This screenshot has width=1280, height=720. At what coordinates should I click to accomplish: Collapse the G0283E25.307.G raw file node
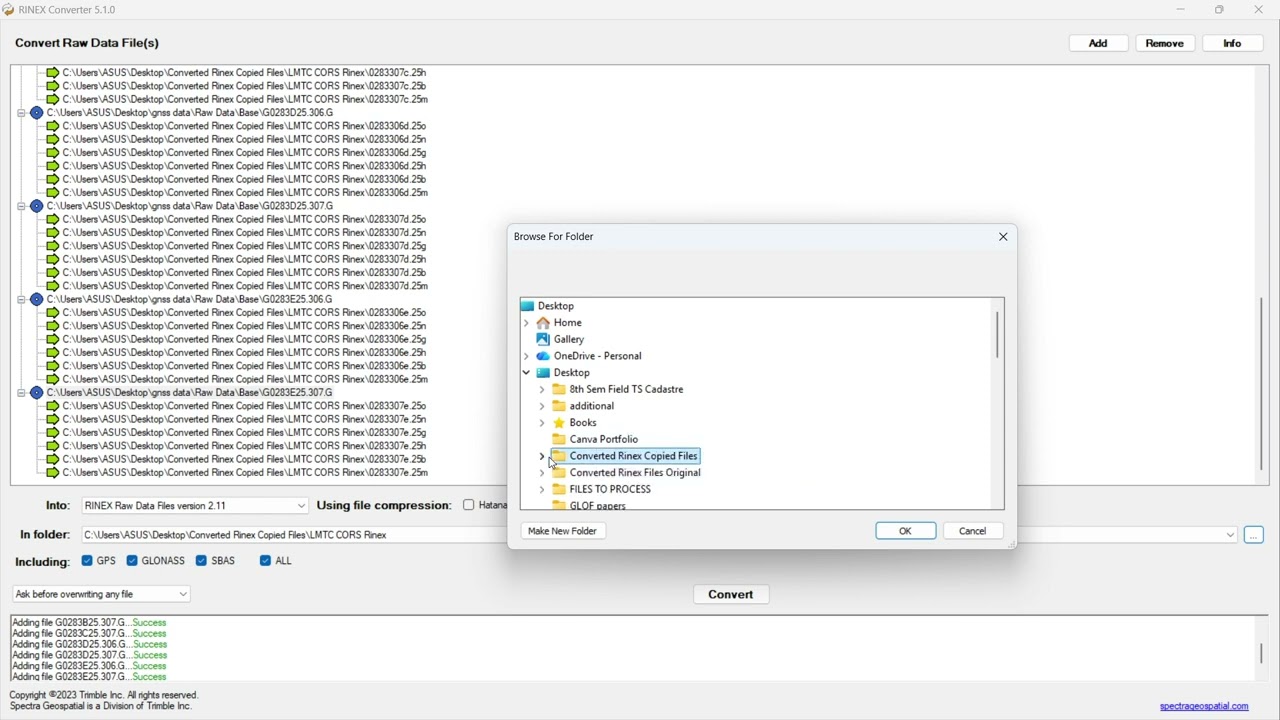pos(21,393)
